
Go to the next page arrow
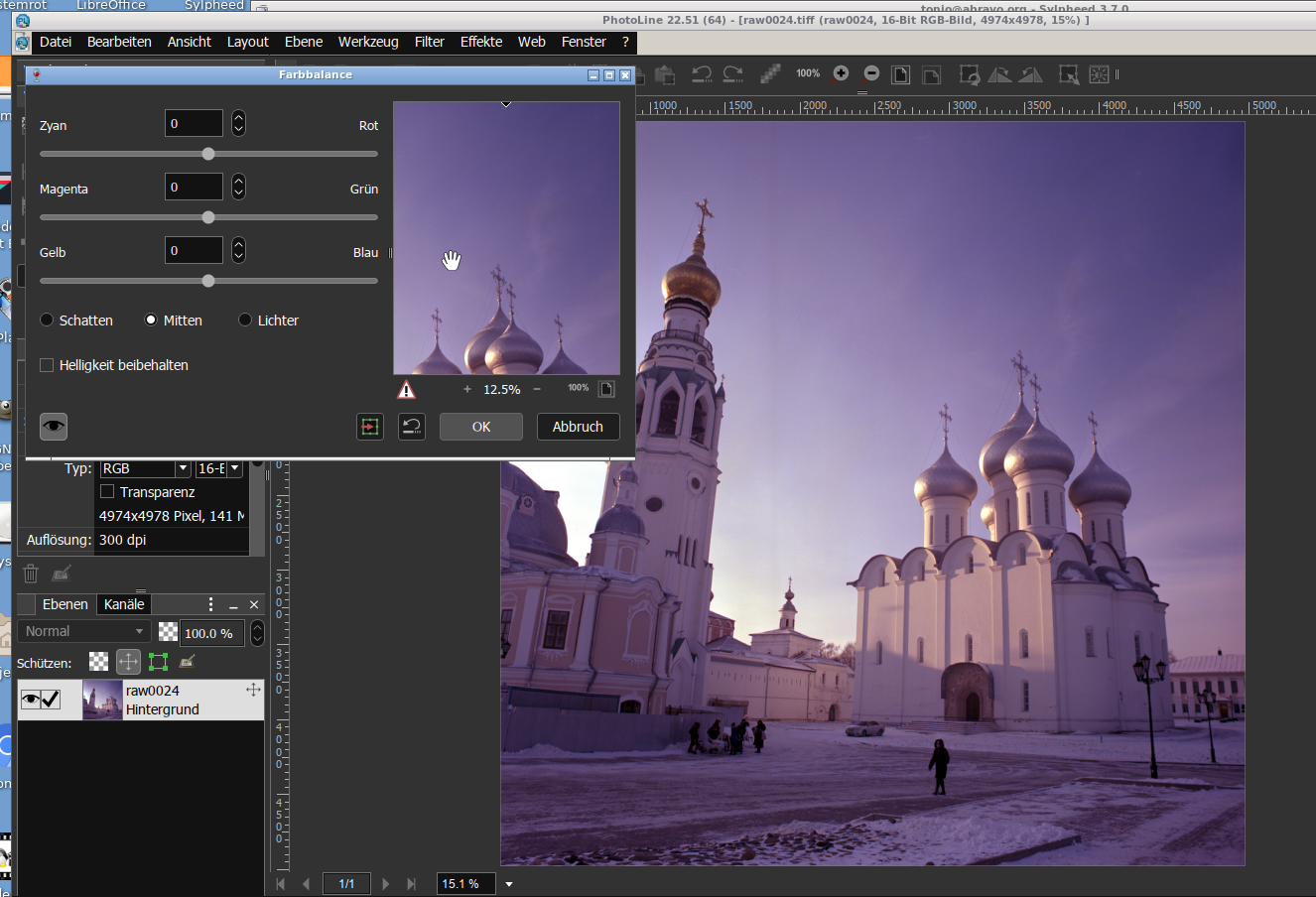tap(386, 884)
